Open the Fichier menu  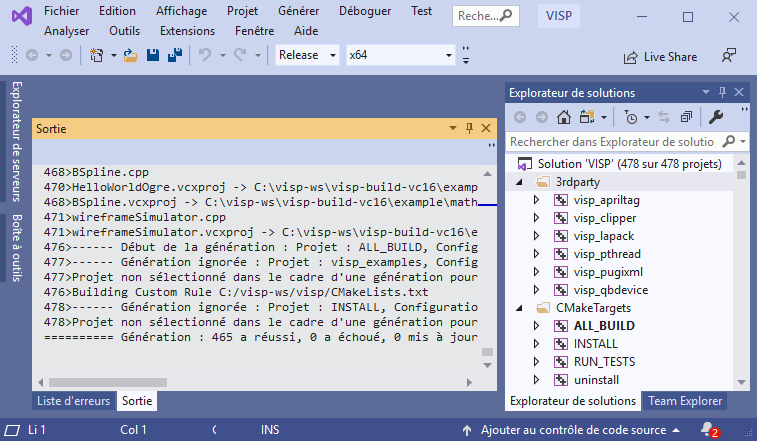coord(61,11)
